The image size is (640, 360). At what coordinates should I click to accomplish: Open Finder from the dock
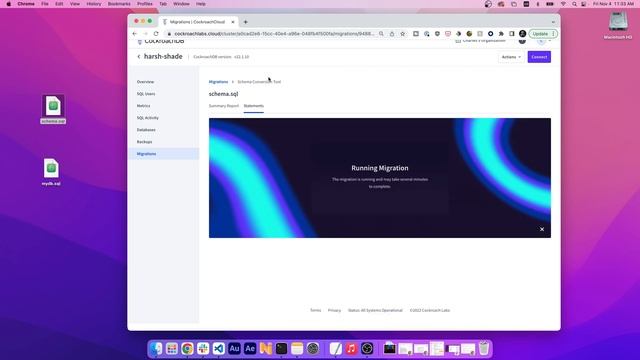point(156,349)
